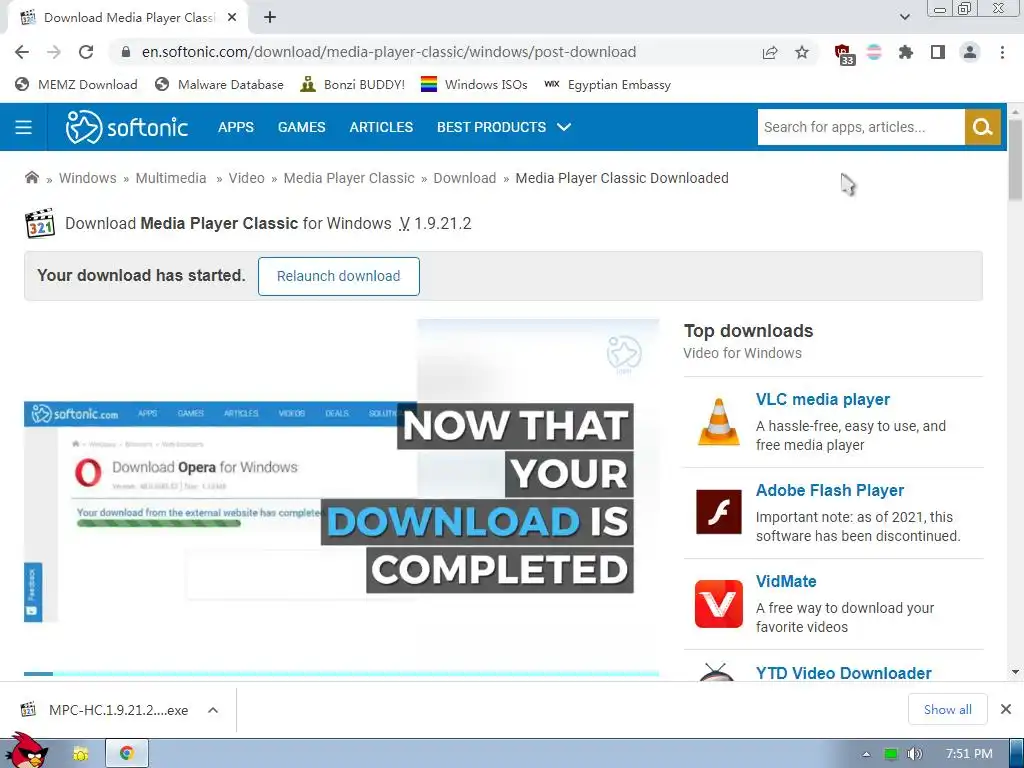Click the video progress bar

(341, 673)
